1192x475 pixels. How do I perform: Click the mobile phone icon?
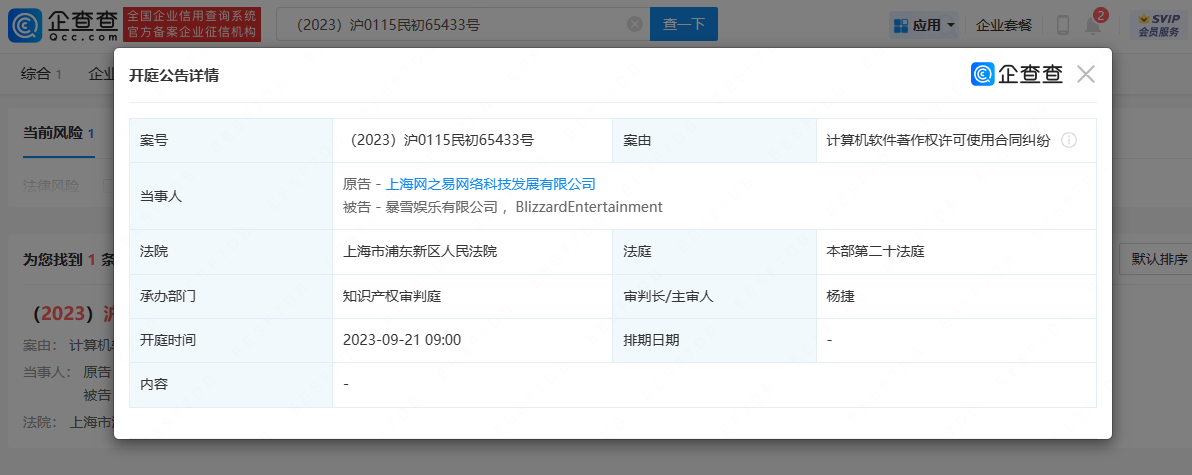coord(1063,25)
